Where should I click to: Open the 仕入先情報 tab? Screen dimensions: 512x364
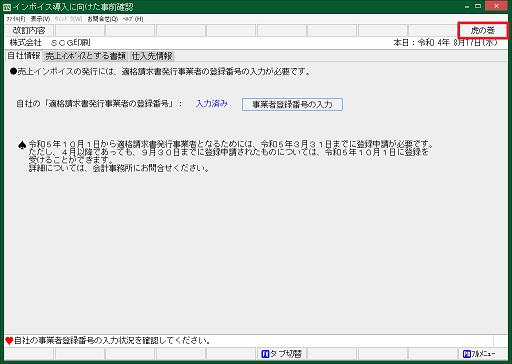click(152, 56)
